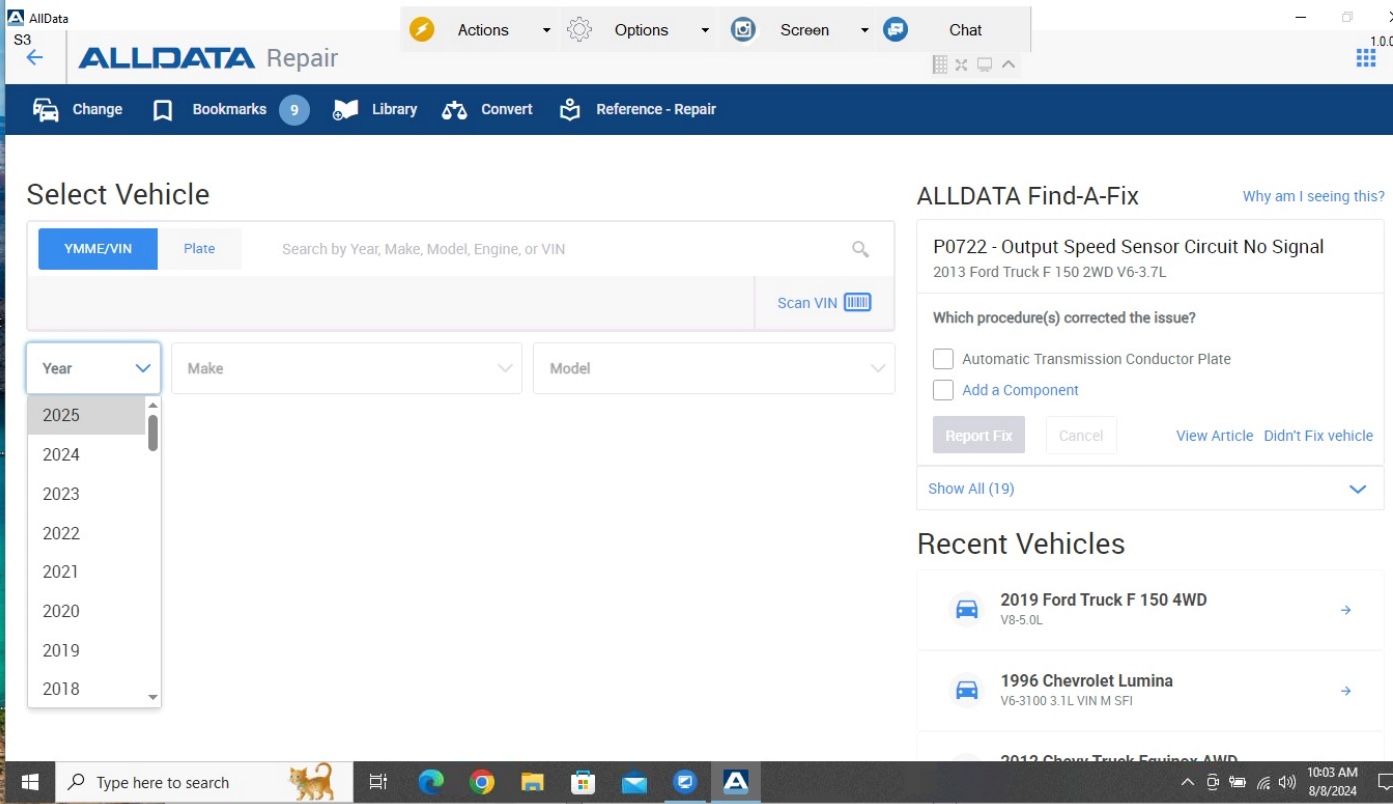Click the Why am I seeing this? link
Image resolution: width=1393 pixels, height=804 pixels.
1313,196
